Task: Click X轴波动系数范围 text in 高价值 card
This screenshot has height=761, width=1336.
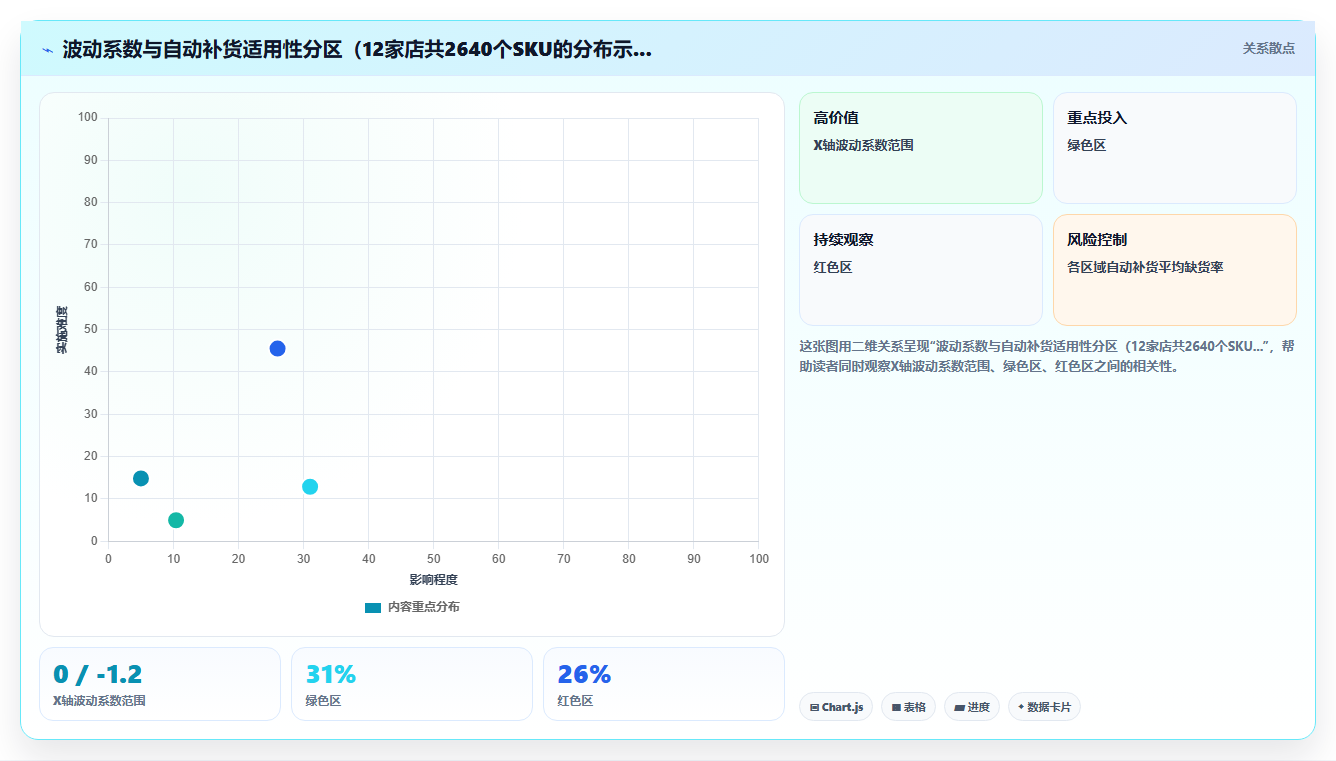Action: click(864, 145)
